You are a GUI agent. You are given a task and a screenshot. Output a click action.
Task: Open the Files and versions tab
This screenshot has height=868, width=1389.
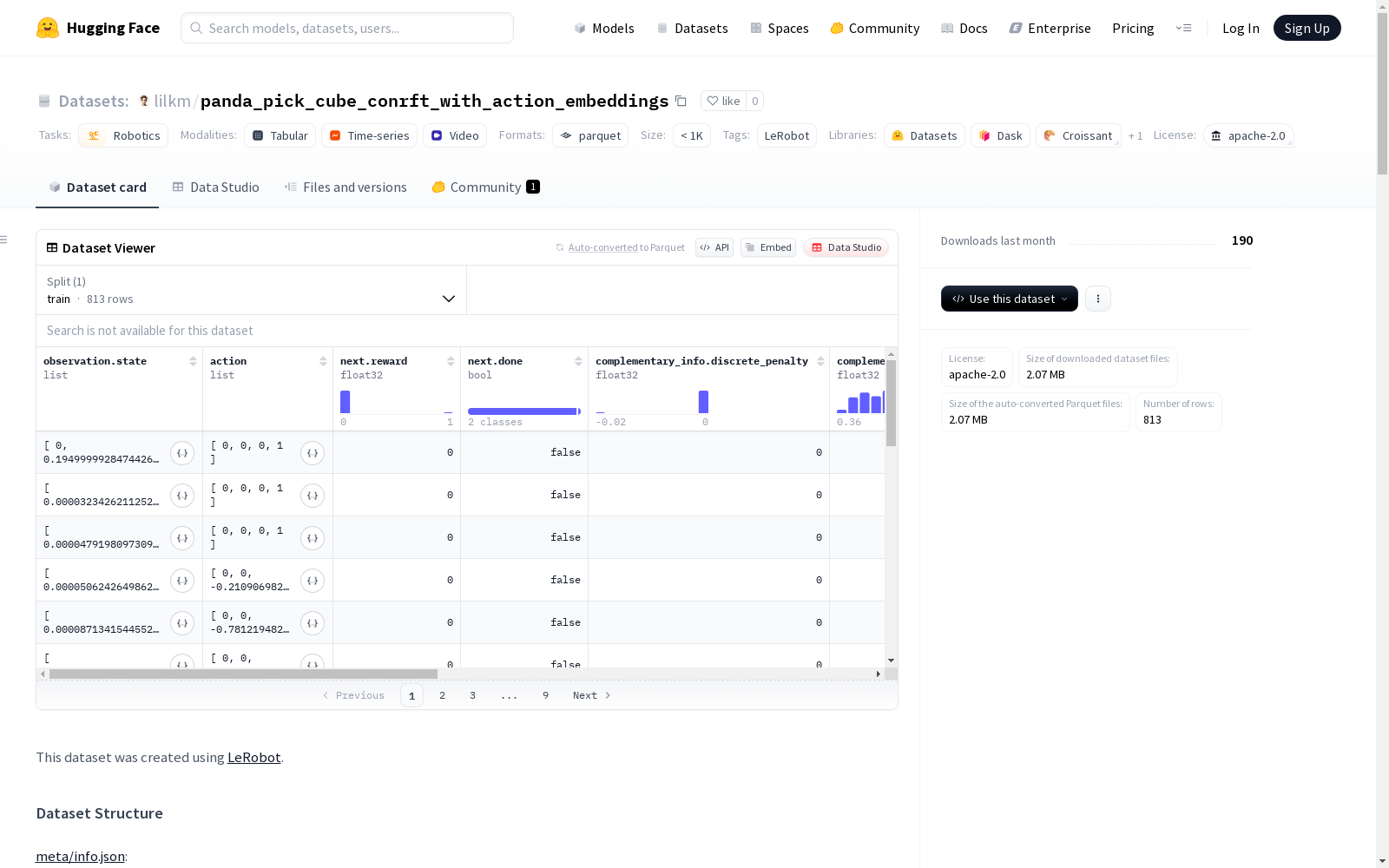pyautogui.click(x=346, y=187)
